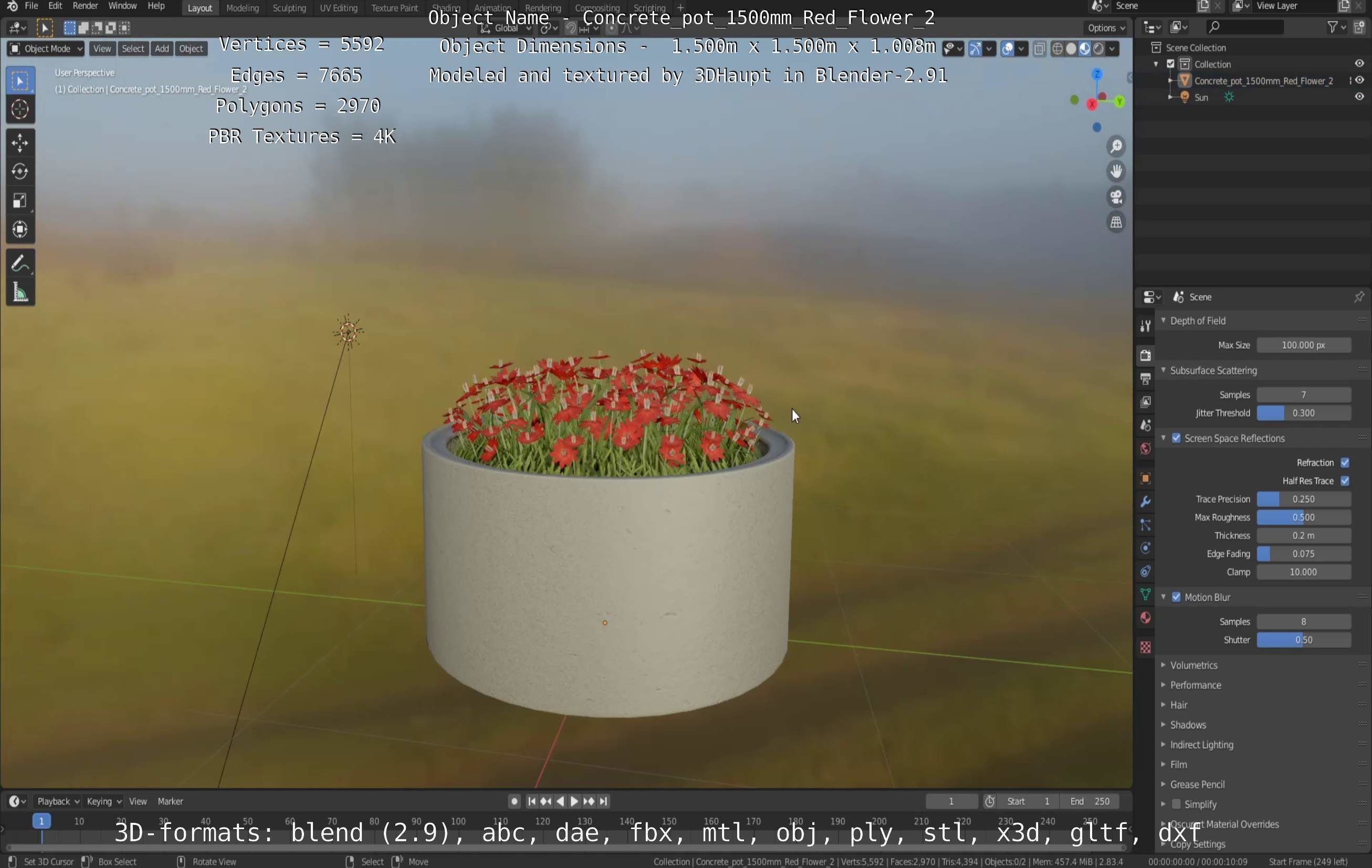The image size is (1372, 868).
Task: Switch orthographic perspective grid icon
Action: click(x=1116, y=222)
